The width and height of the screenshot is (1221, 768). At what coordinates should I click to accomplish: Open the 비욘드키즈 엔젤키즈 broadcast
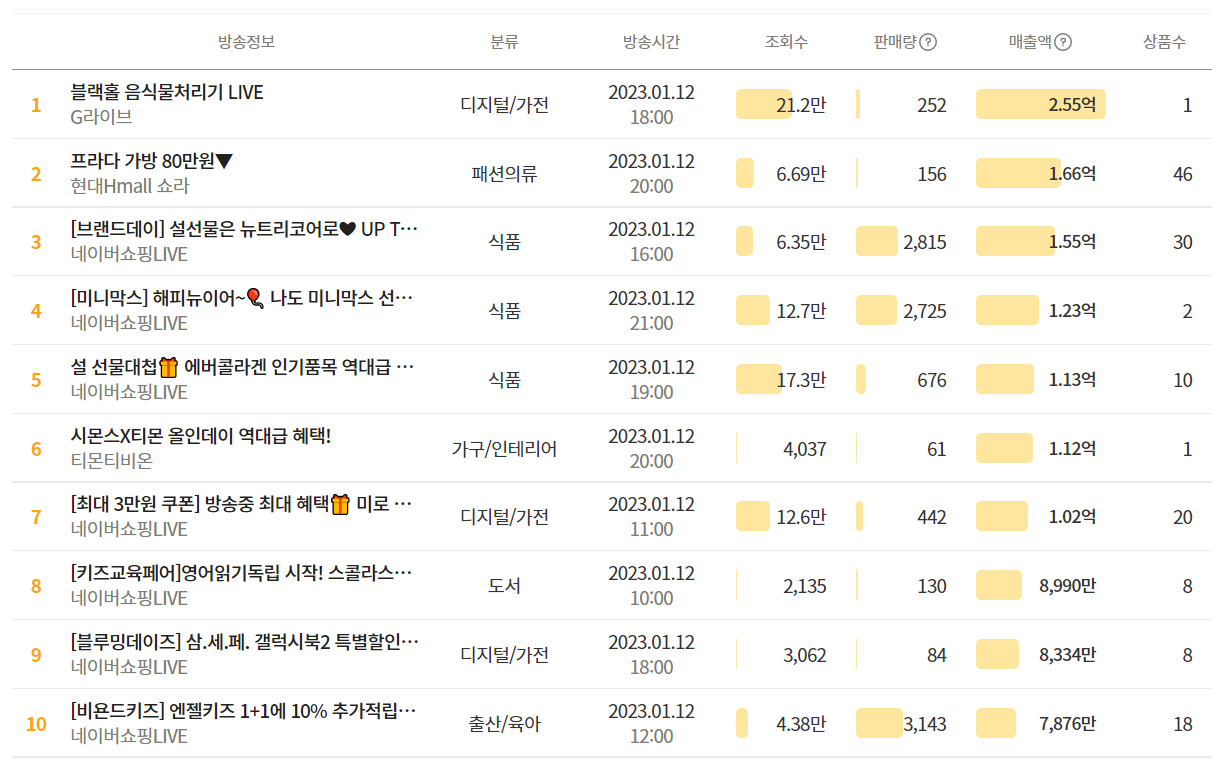pos(244,711)
